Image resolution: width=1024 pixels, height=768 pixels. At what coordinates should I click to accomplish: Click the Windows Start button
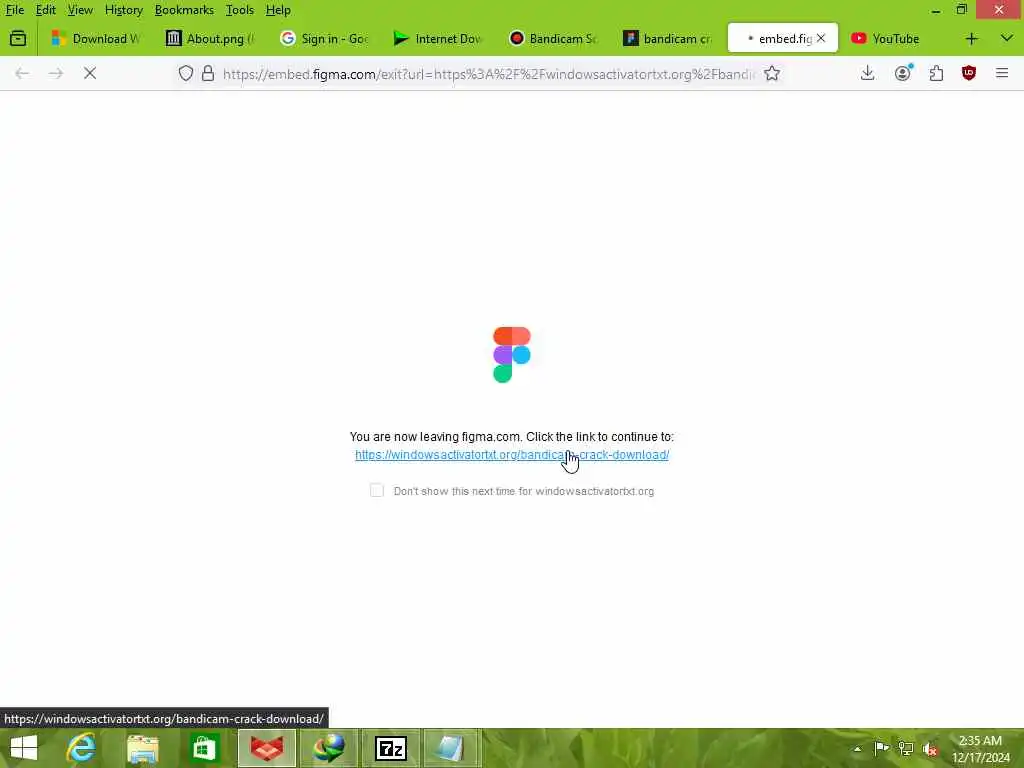pos(24,748)
